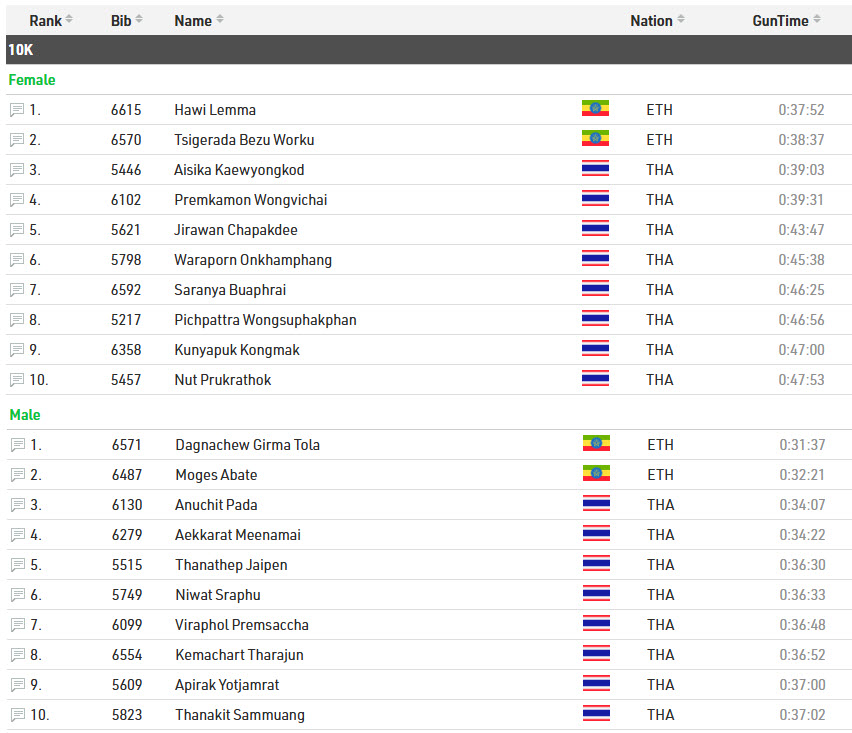Click bib number 6487

(x=127, y=475)
